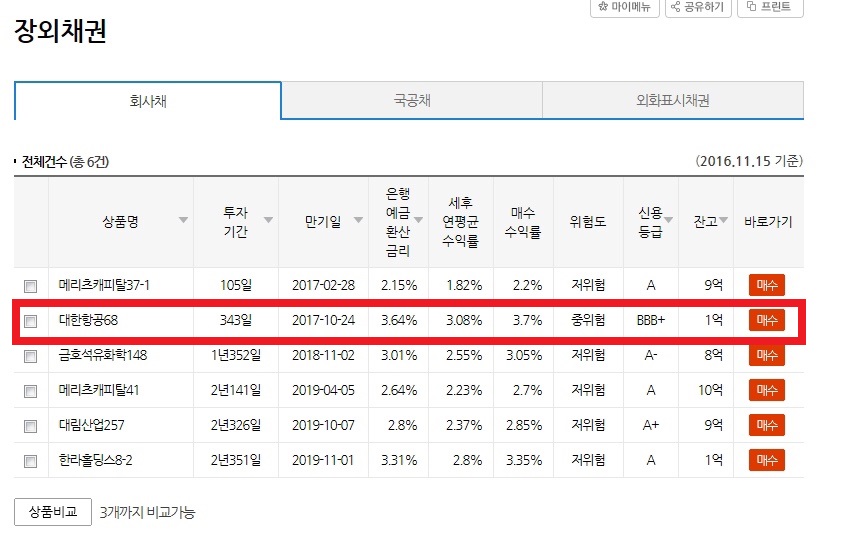Viewport: 862px width, 556px height.
Task: Sort by 만기일 column arrow
Action: pos(358,220)
